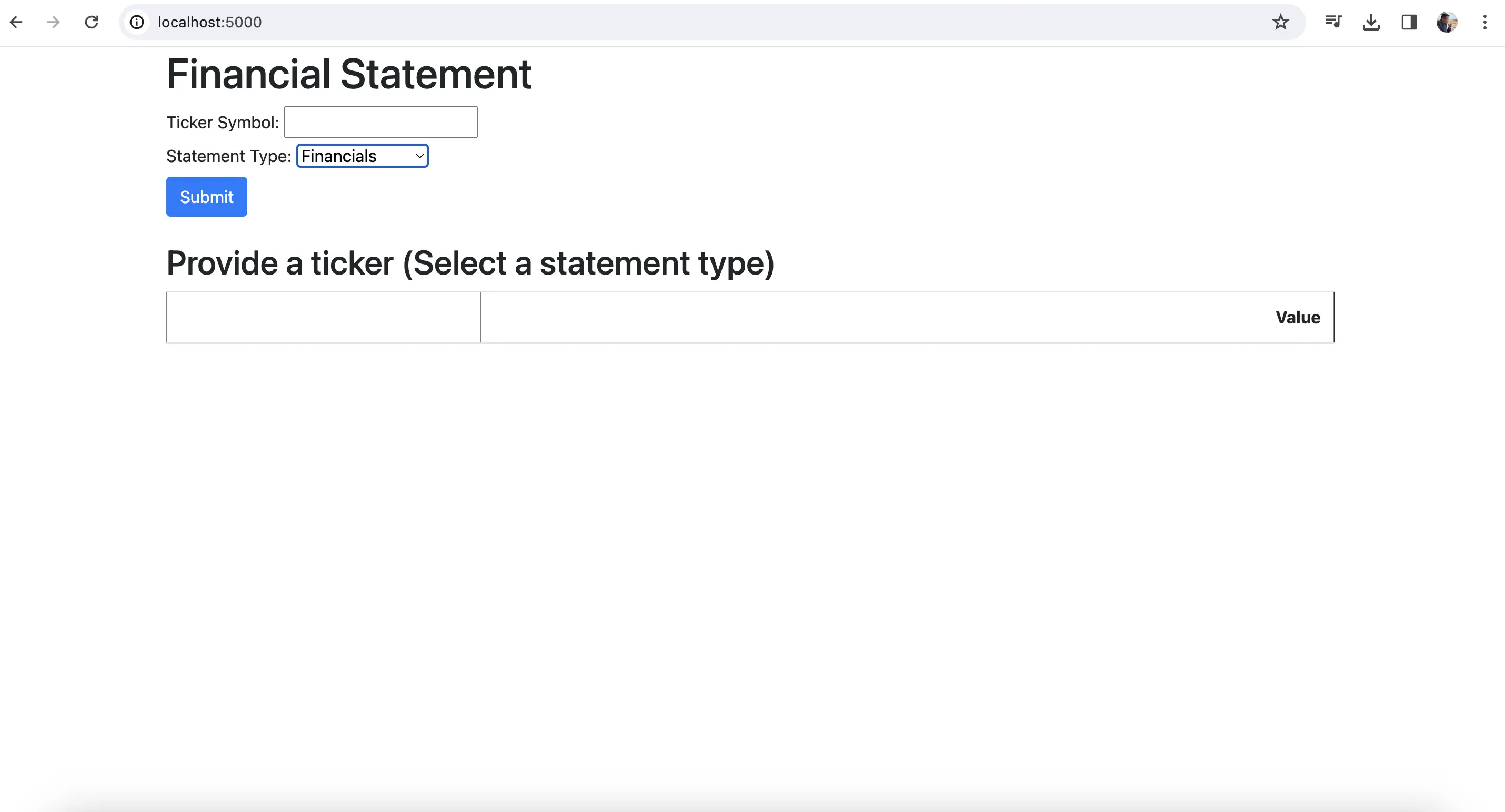This screenshot has width=1505, height=812.
Task: Focus the Ticker Symbol input field
Action: pyautogui.click(x=381, y=122)
